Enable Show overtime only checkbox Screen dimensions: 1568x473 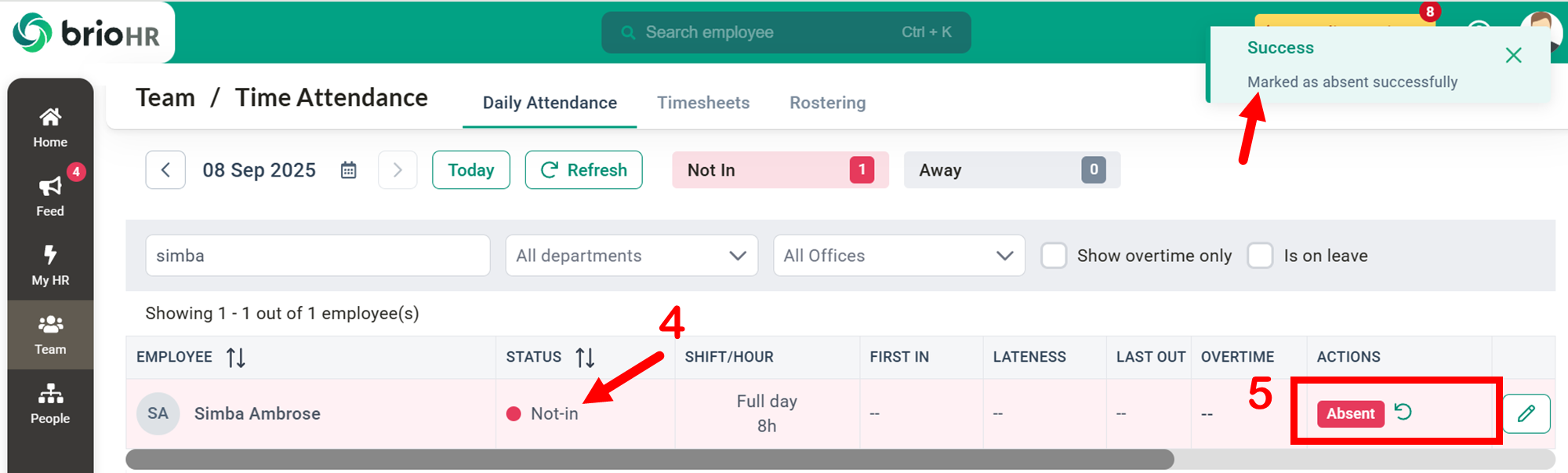1054,256
